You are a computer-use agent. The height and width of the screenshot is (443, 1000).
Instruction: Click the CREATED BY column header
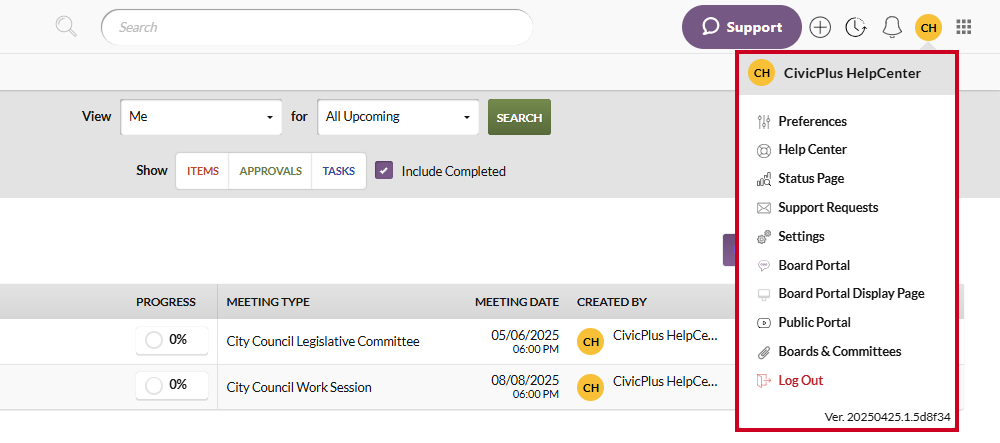[x=612, y=302]
